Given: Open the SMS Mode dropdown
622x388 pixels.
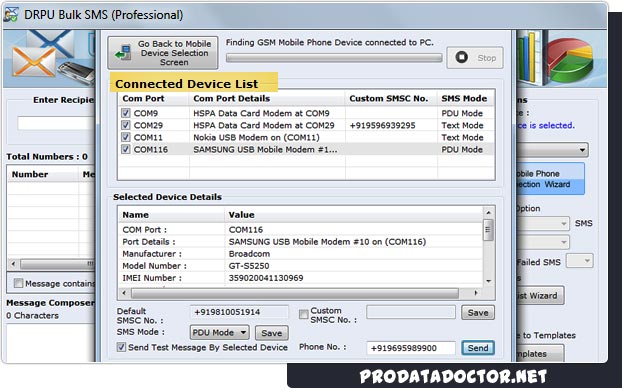Looking at the screenshot, I should point(219,332).
